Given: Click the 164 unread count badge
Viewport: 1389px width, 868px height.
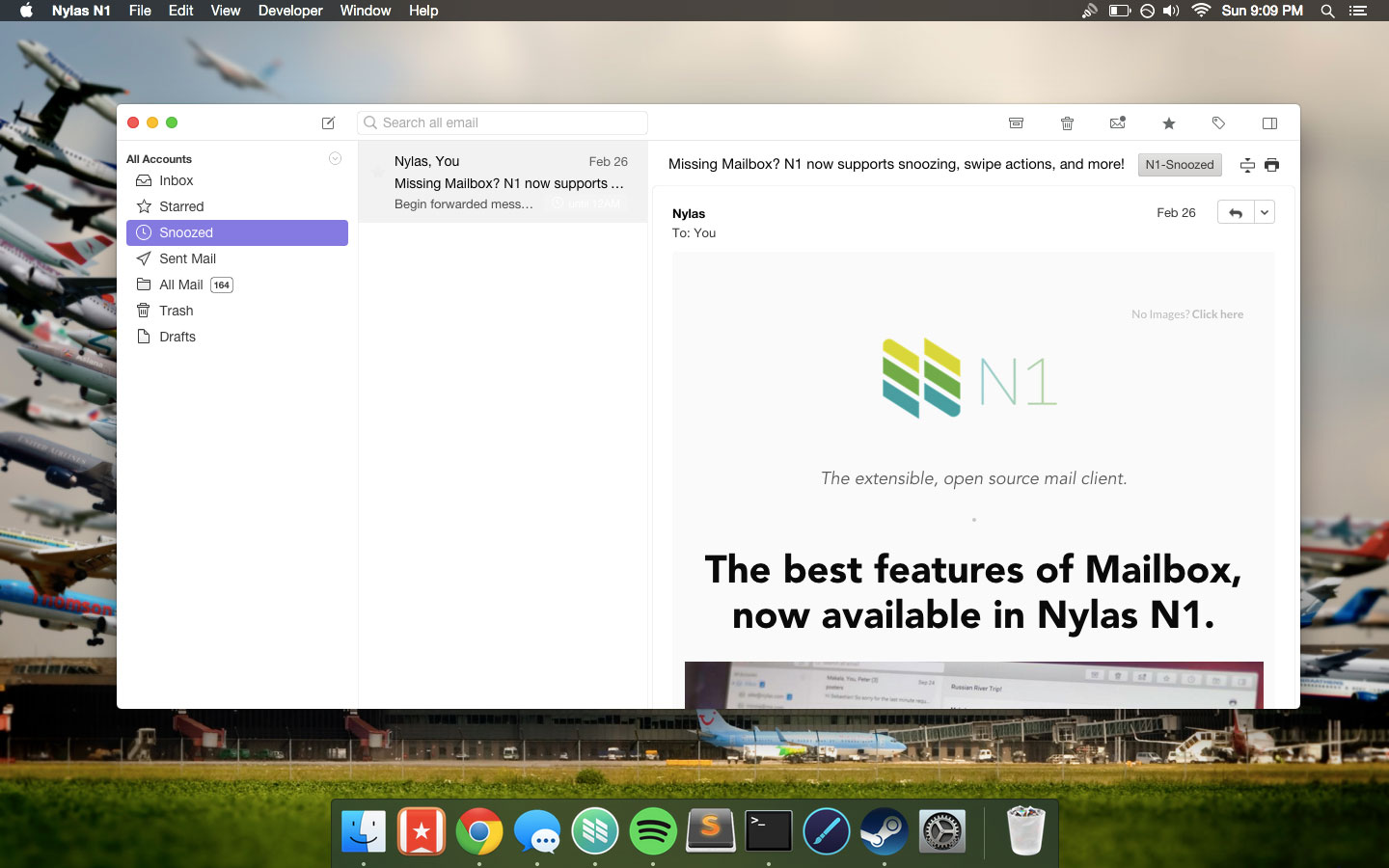Looking at the screenshot, I should point(222,285).
